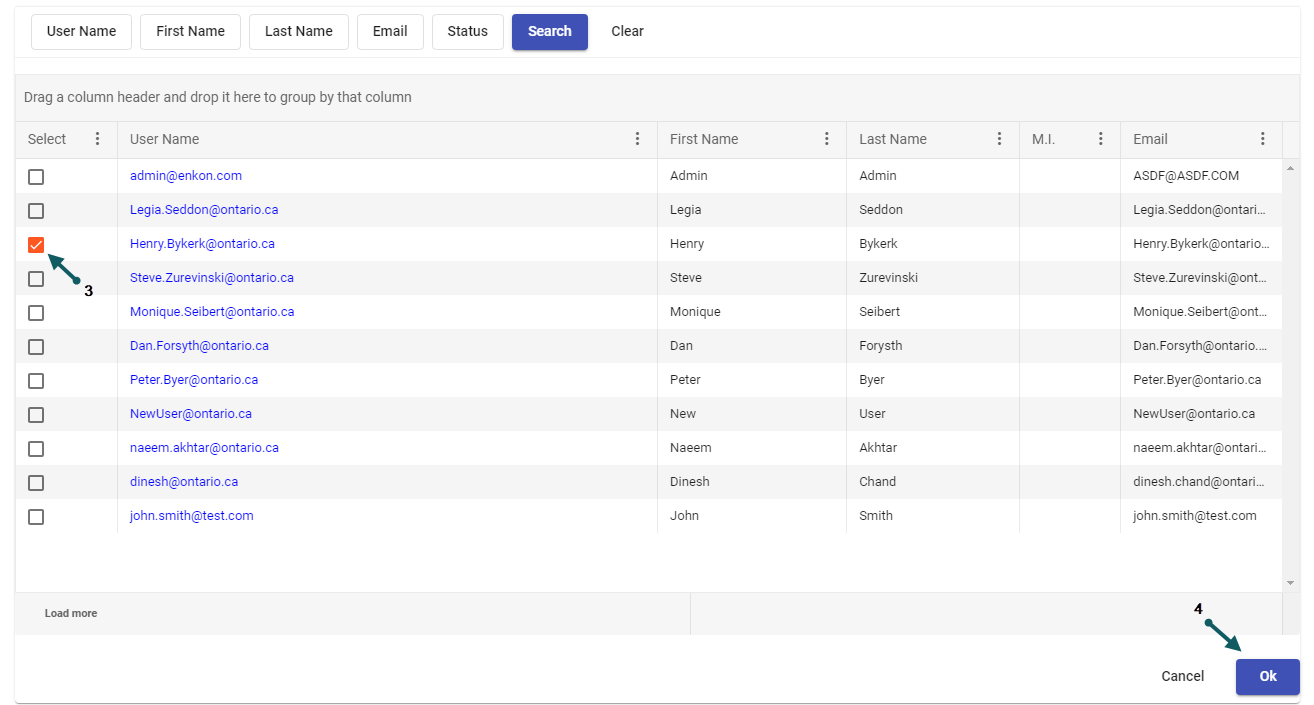Uncheck the Henry Bykerk row checkbox

36,245
